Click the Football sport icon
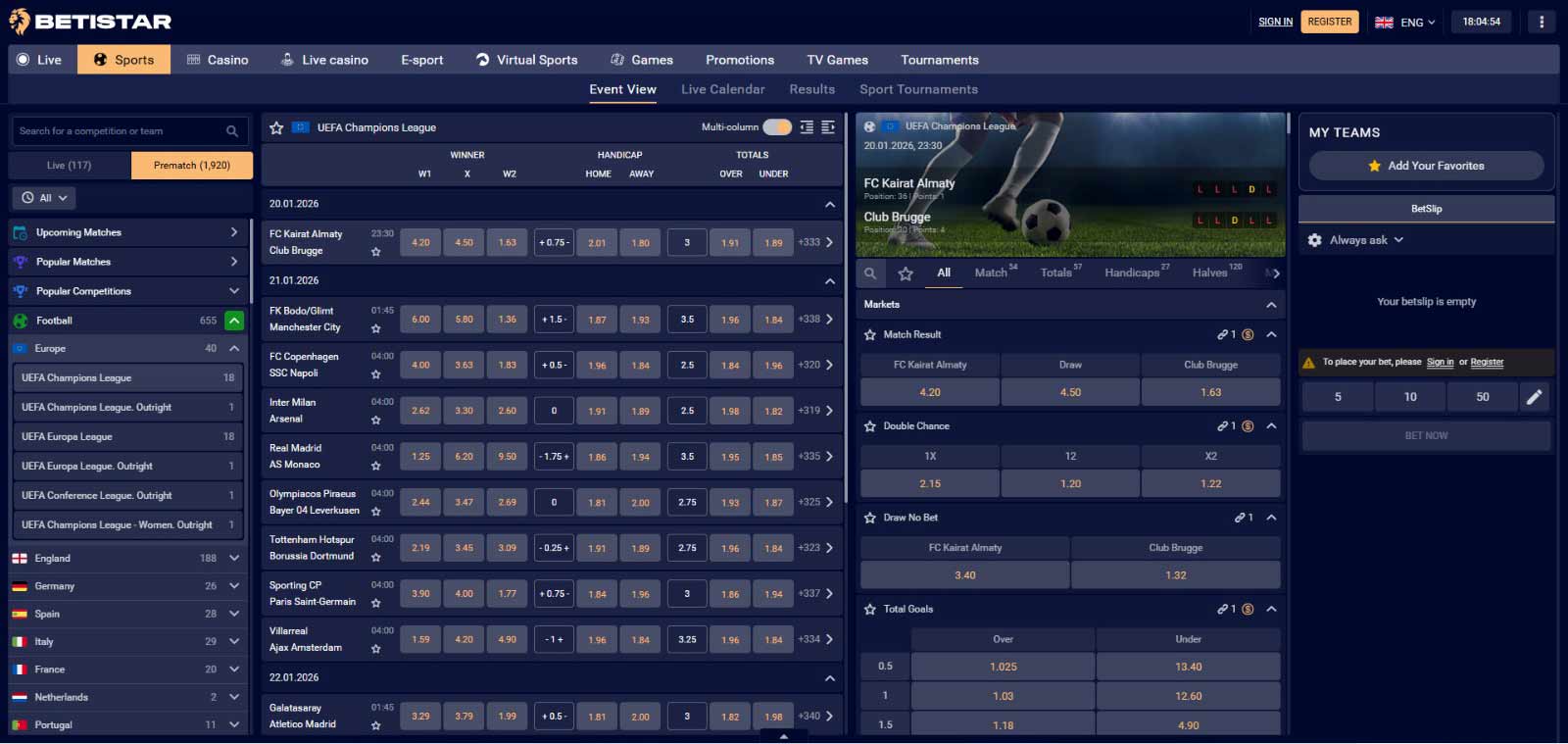This screenshot has width=1568, height=744. click(x=20, y=321)
